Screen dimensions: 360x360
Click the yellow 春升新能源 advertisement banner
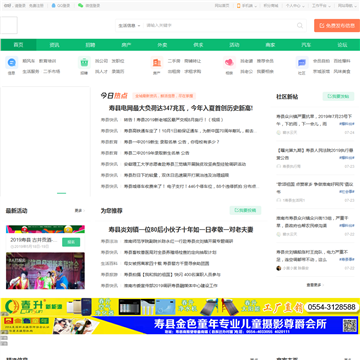180,306
